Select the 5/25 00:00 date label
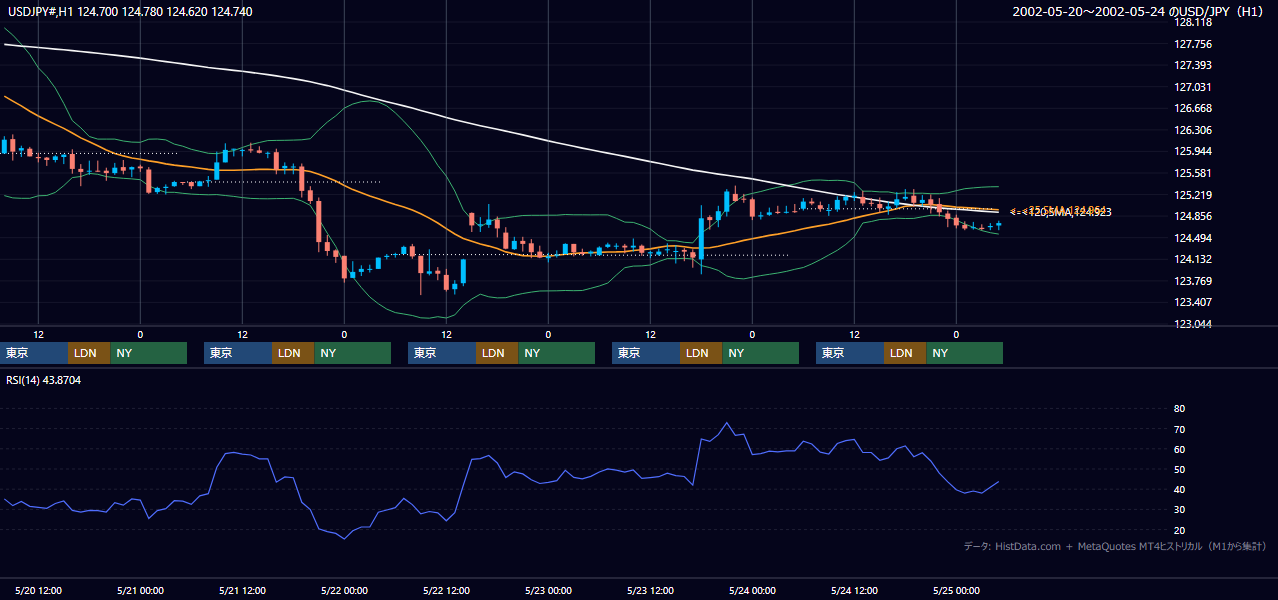This screenshot has width=1278, height=600. pos(957,590)
